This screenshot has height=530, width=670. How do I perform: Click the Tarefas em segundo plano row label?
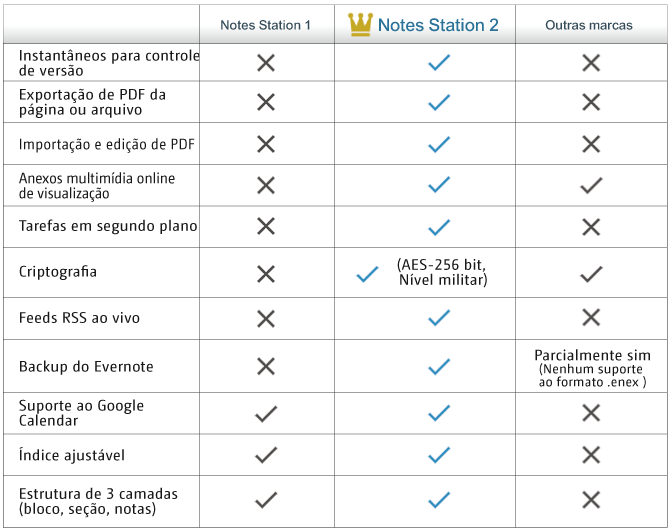tap(108, 226)
